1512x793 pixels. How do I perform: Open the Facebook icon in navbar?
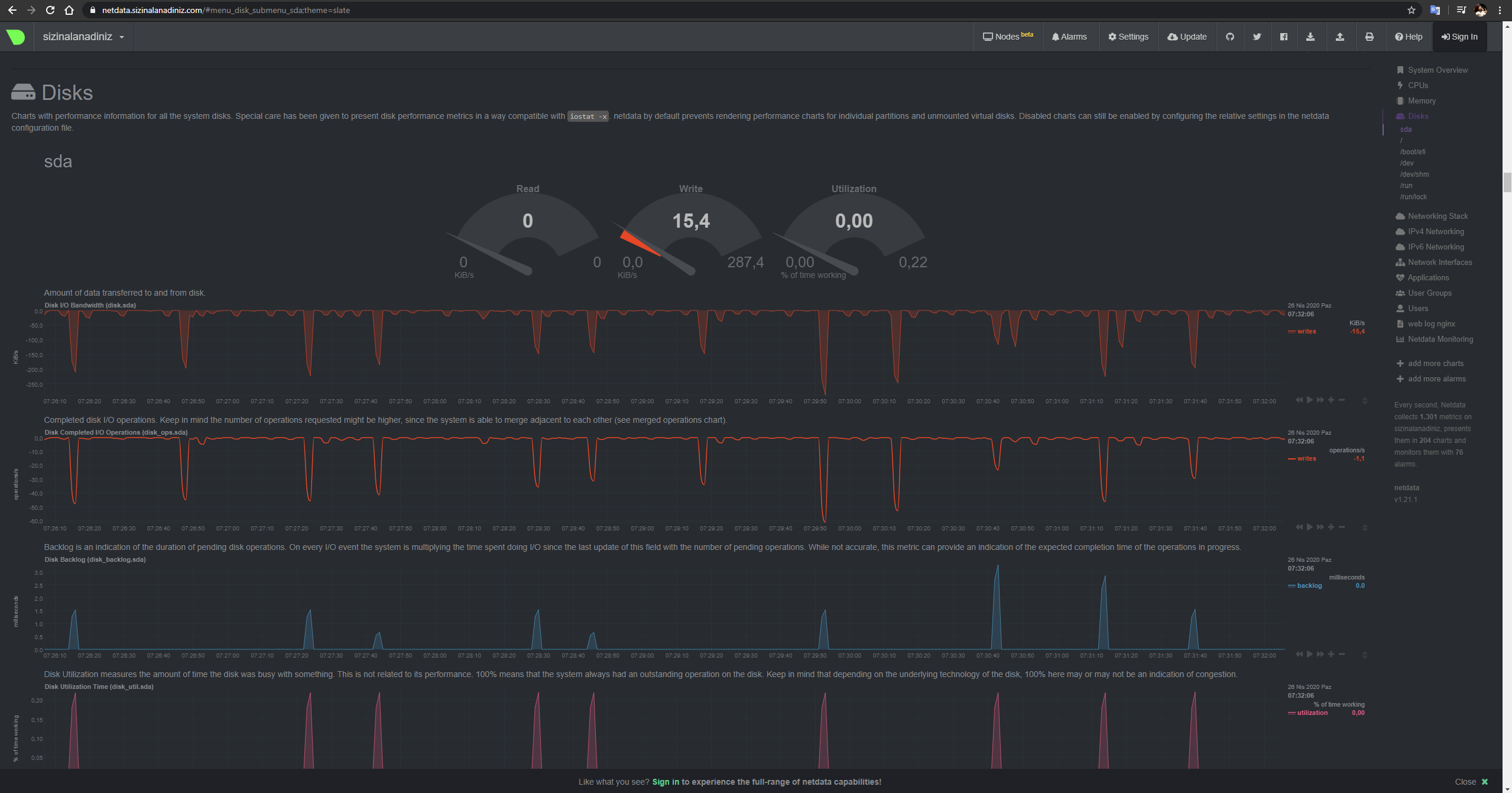[x=1283, y=37]
